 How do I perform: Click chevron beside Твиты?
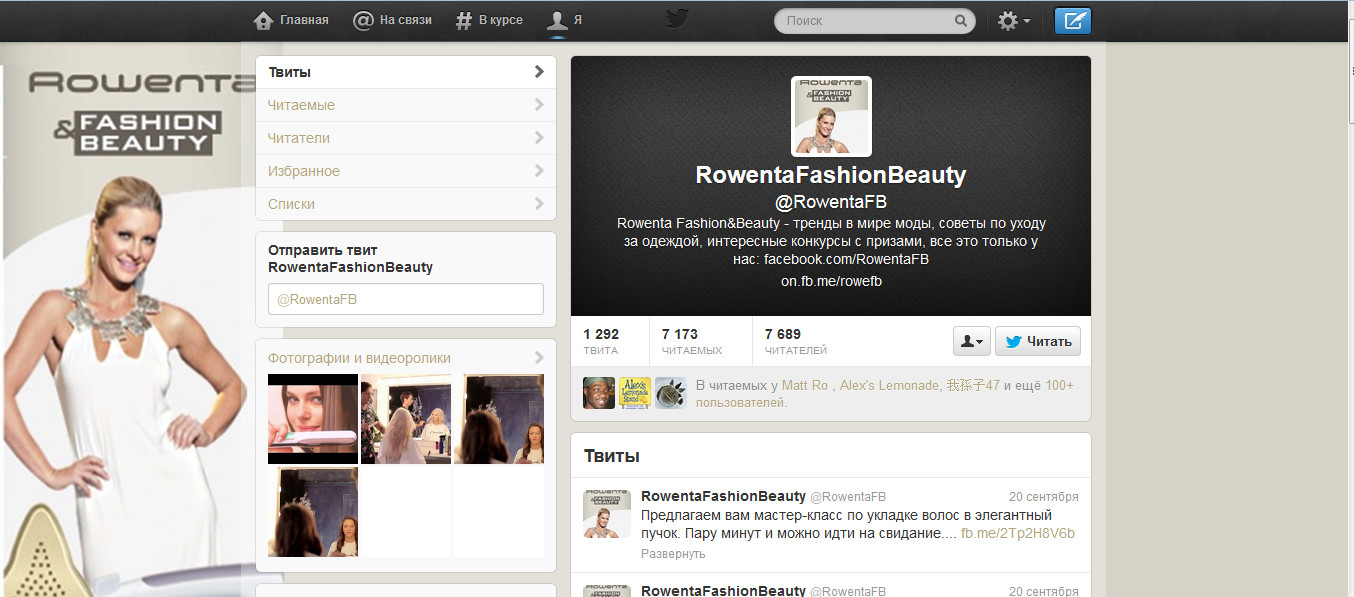[x=539, y=72]
